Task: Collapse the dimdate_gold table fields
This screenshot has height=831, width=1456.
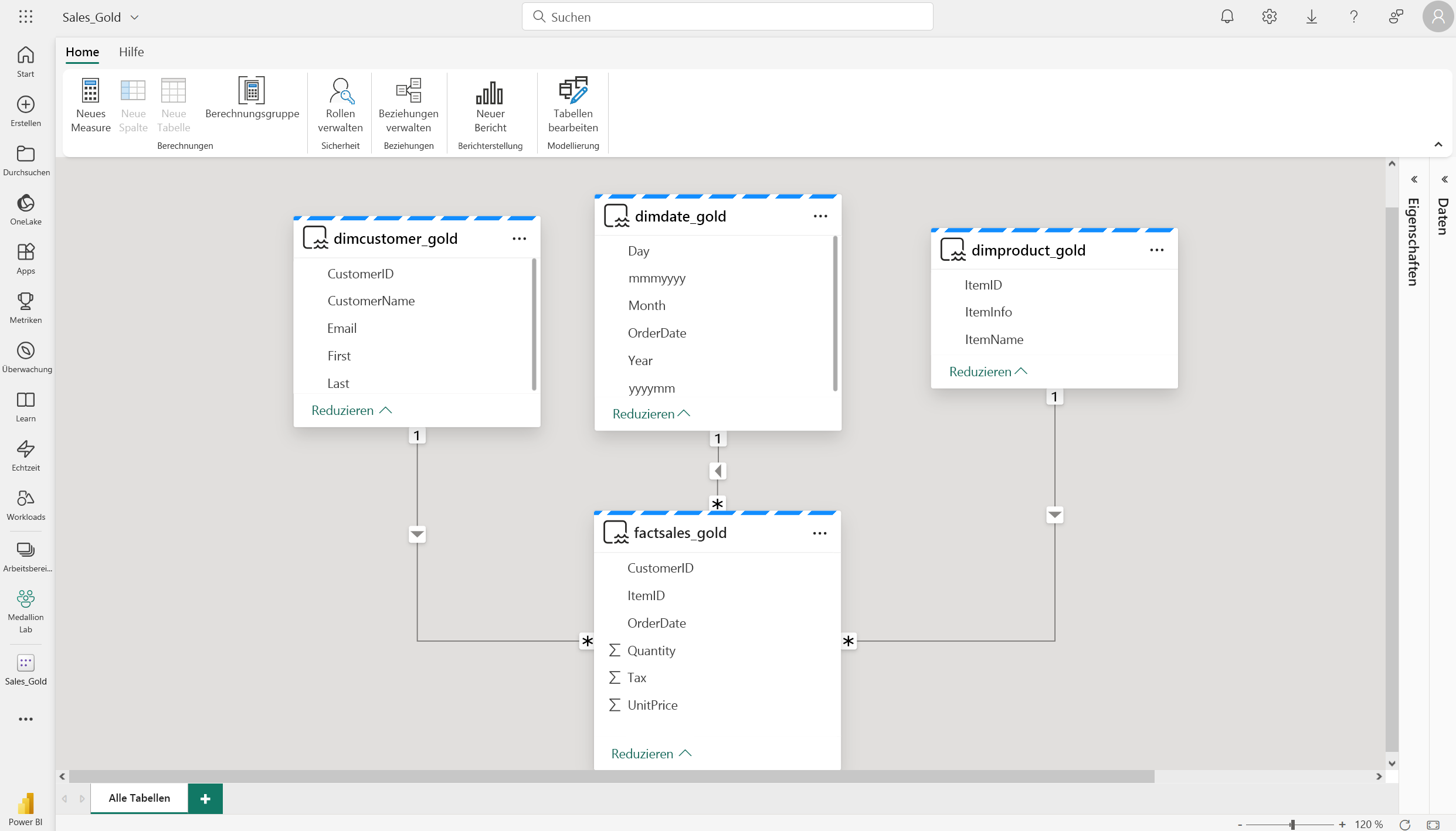Action: point(650,413)
